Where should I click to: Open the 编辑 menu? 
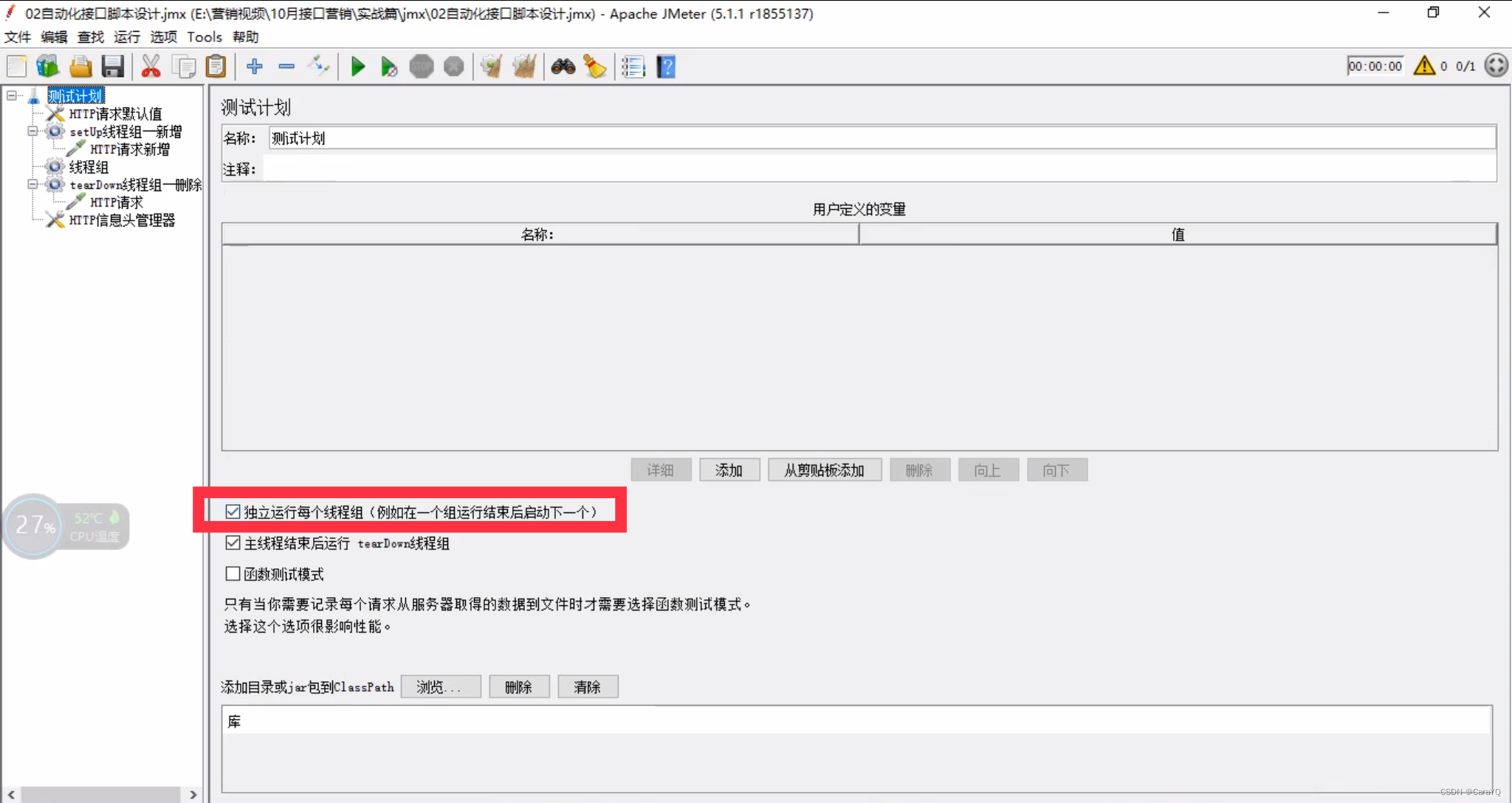[54, 37]
